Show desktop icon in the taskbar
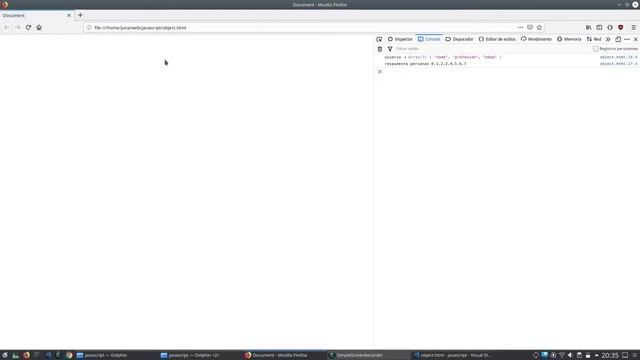The height and width of the screenshot is (360, 640). click(624, 355)
